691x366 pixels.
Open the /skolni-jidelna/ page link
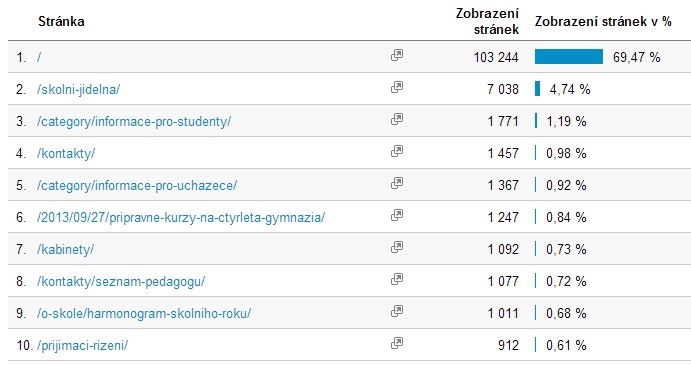78,89
